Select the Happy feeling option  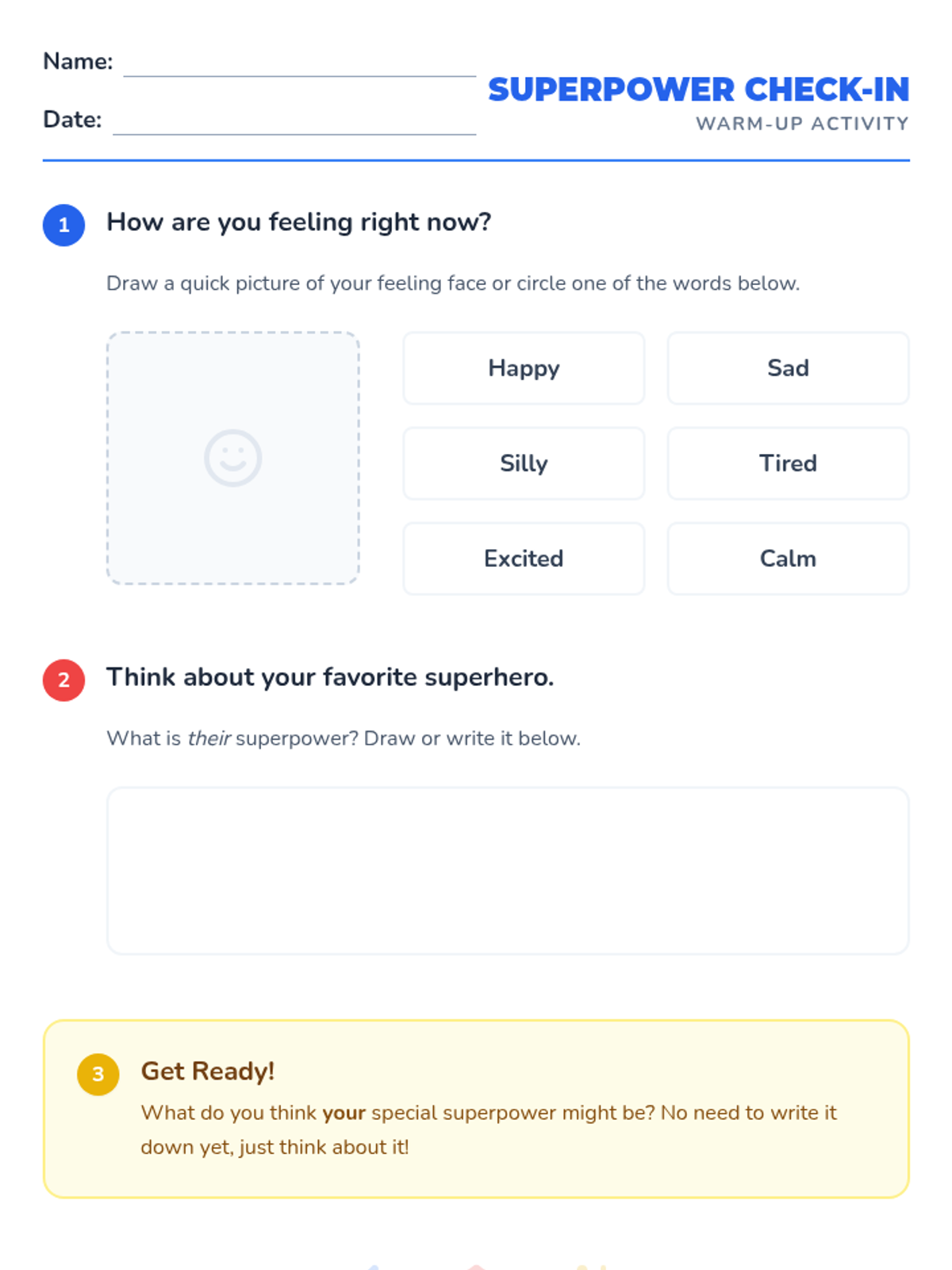[x=524, y=368]
